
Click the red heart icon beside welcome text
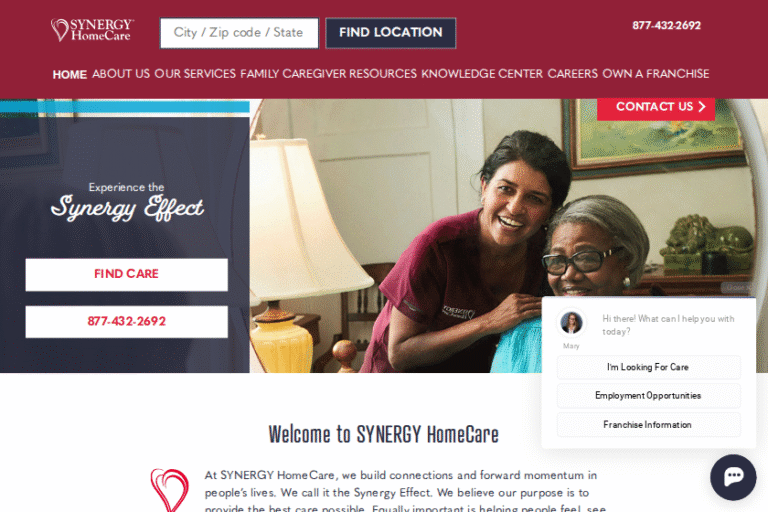[169, 490]
